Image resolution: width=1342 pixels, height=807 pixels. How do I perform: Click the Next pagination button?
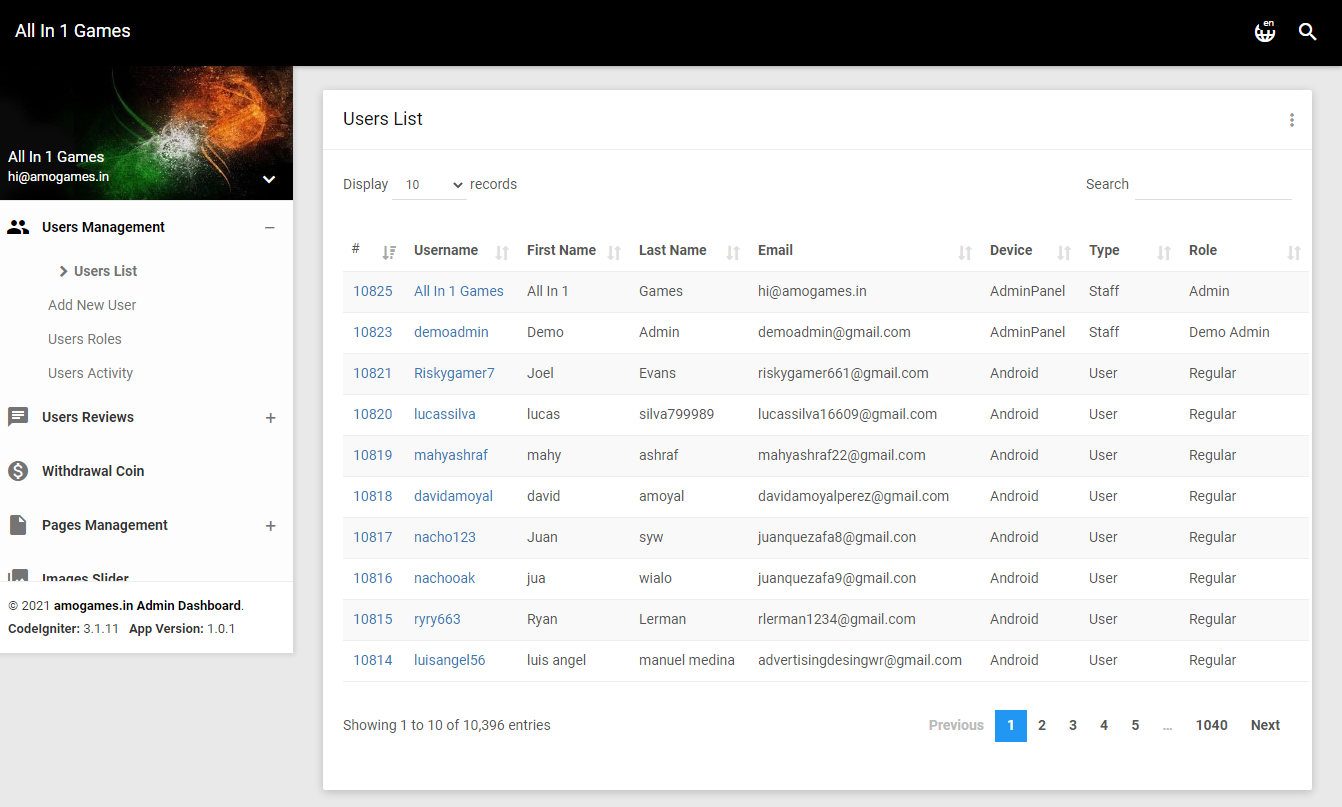pyautogui.click(x=1265, y=725)
